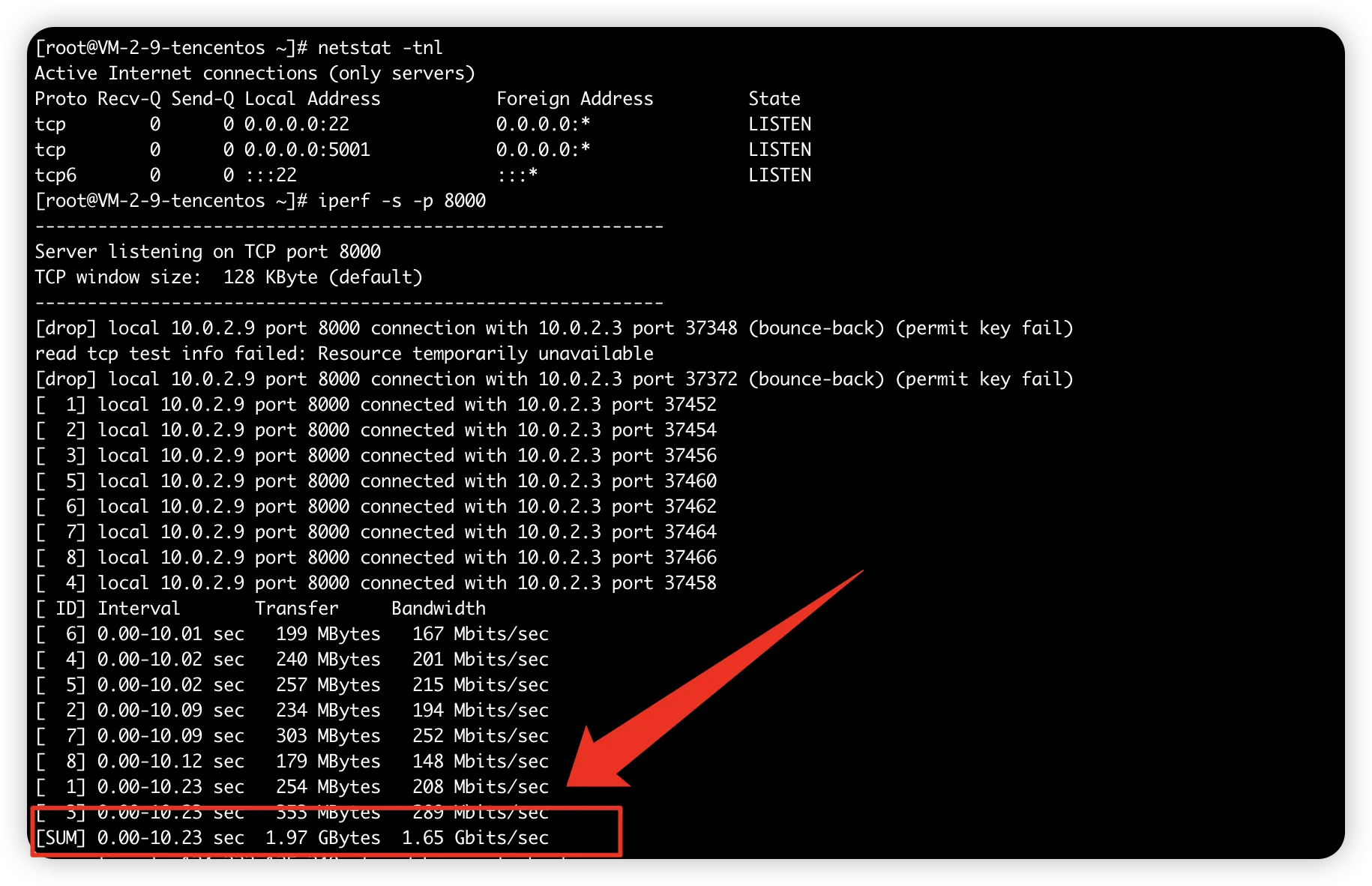Viewport: 1372px width, 886px height.
Task: Click connection line with port 37460
Action: 376,481
